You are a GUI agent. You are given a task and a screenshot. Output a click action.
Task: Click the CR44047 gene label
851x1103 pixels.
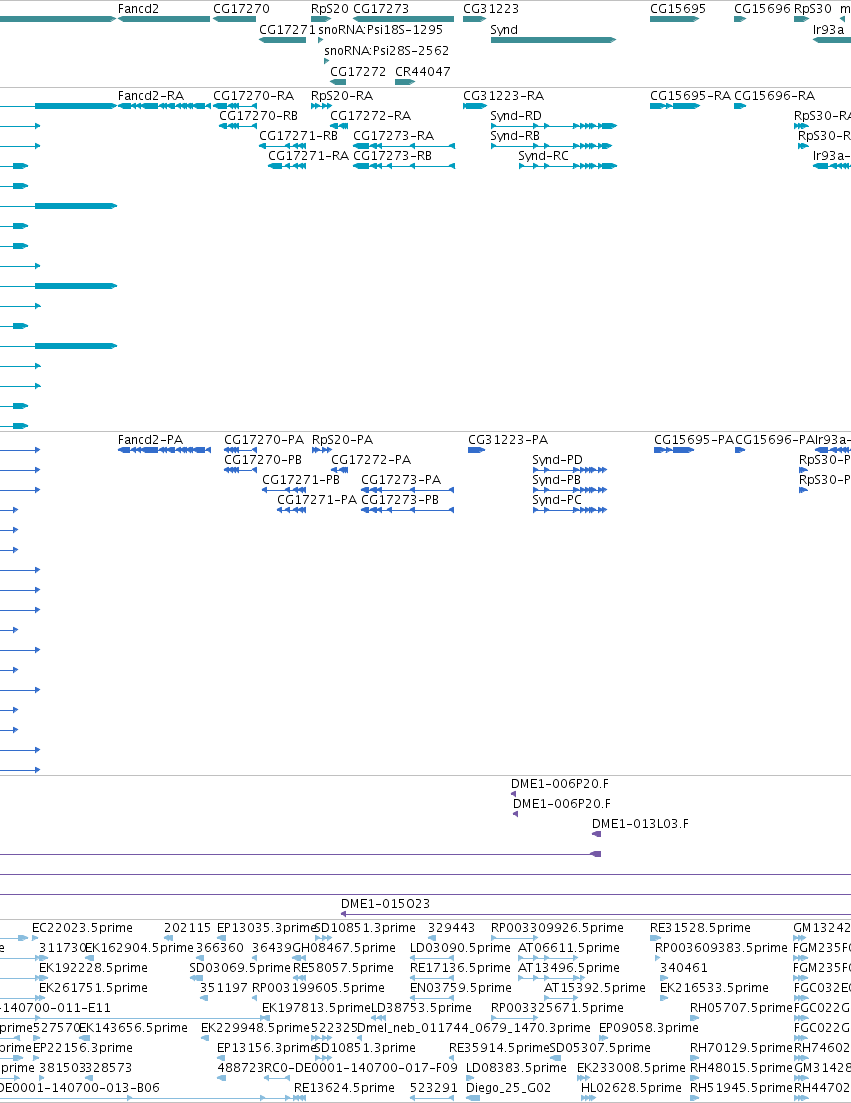click(x=423, y=72)
